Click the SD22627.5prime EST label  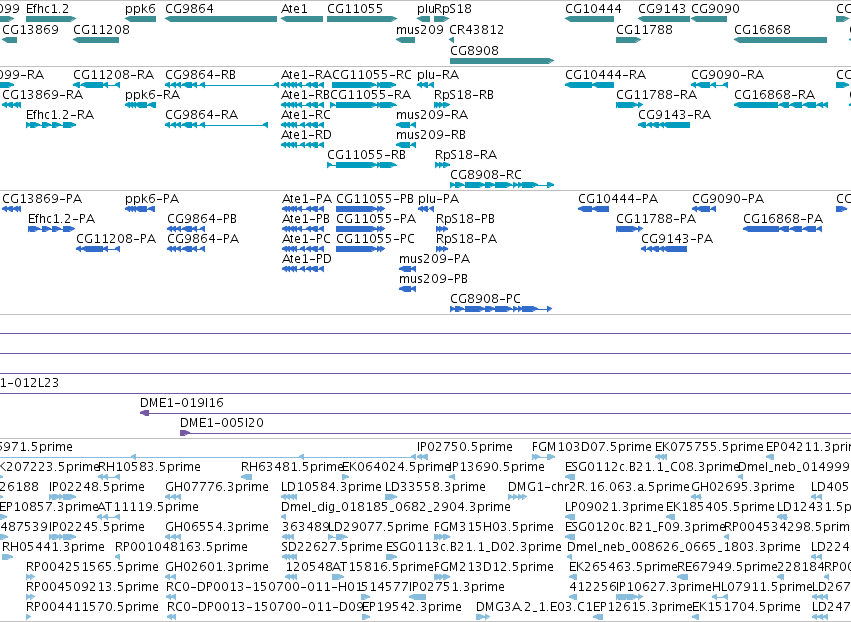[332, 547]
